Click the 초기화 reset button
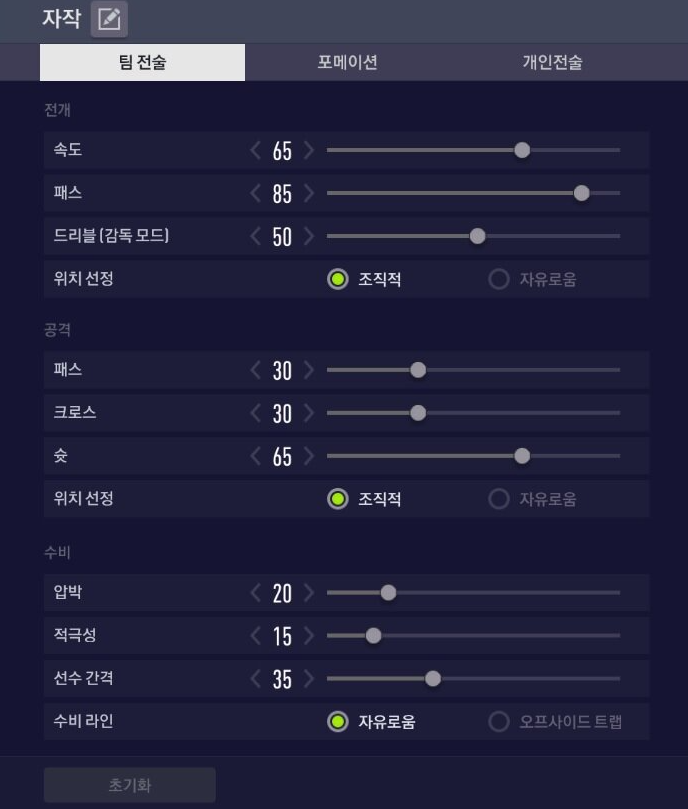 (x=129, y=785)
